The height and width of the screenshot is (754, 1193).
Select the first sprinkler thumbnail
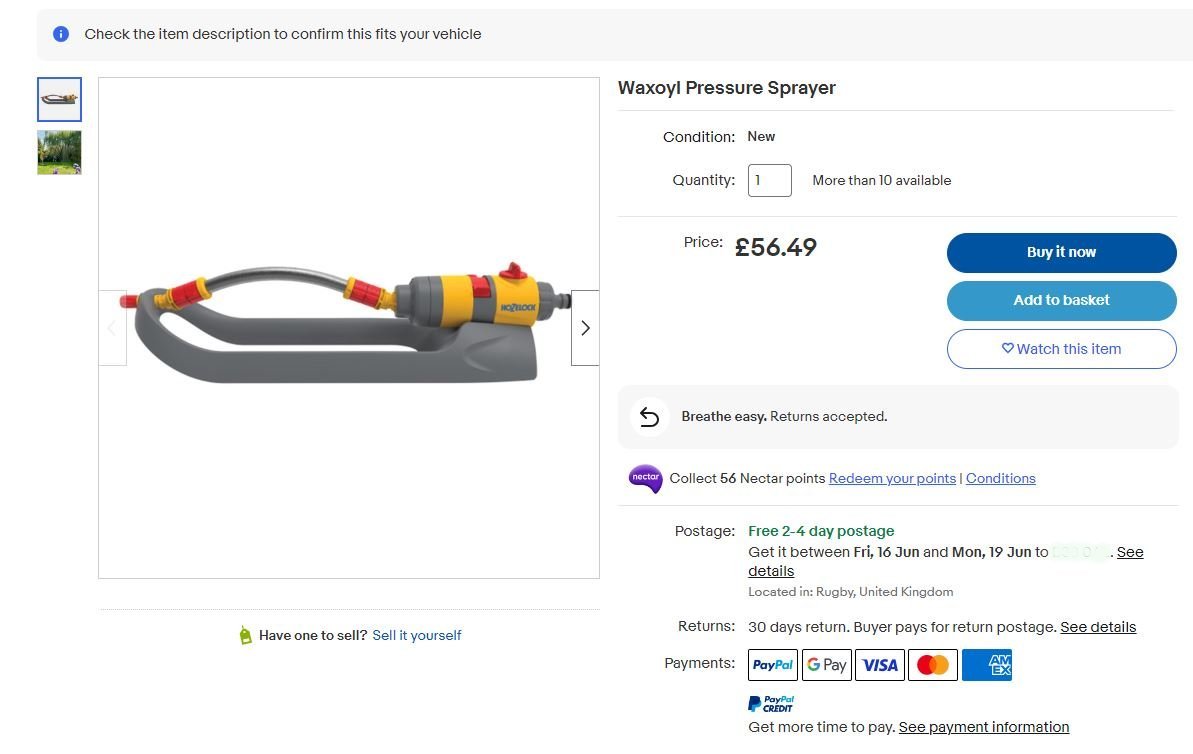click(60, 100)
